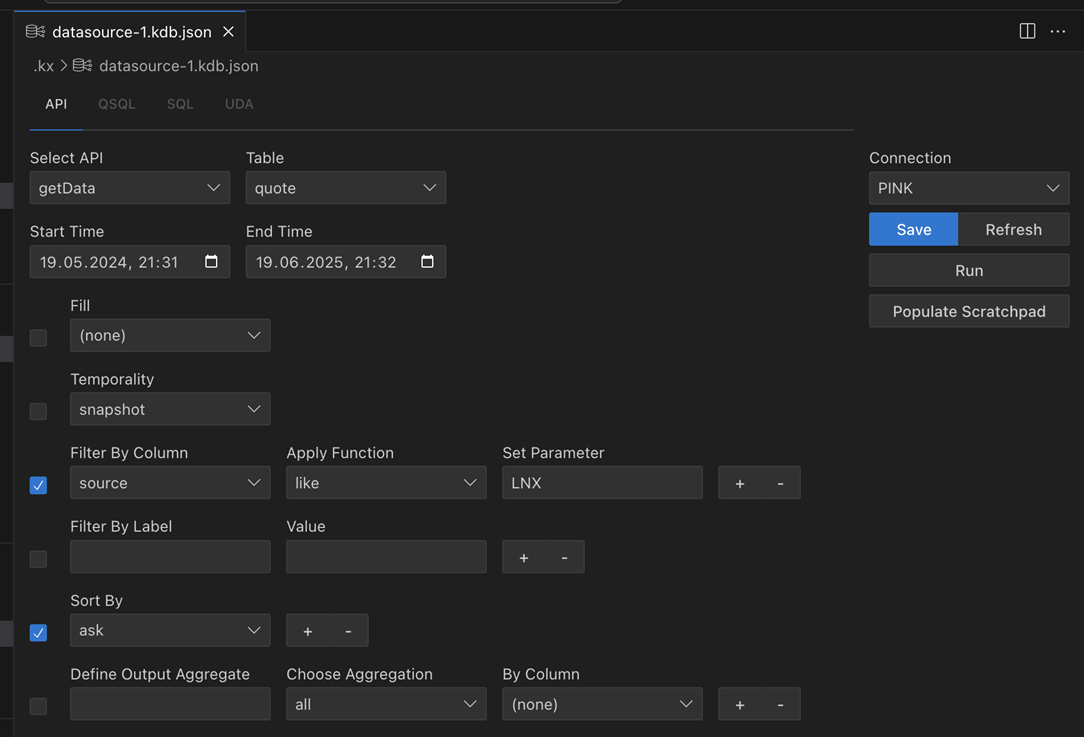Open the more actions ellipsis menu
This screenshot has height=737, width=1084.
pyautogui.click(x=1058, y=31)
